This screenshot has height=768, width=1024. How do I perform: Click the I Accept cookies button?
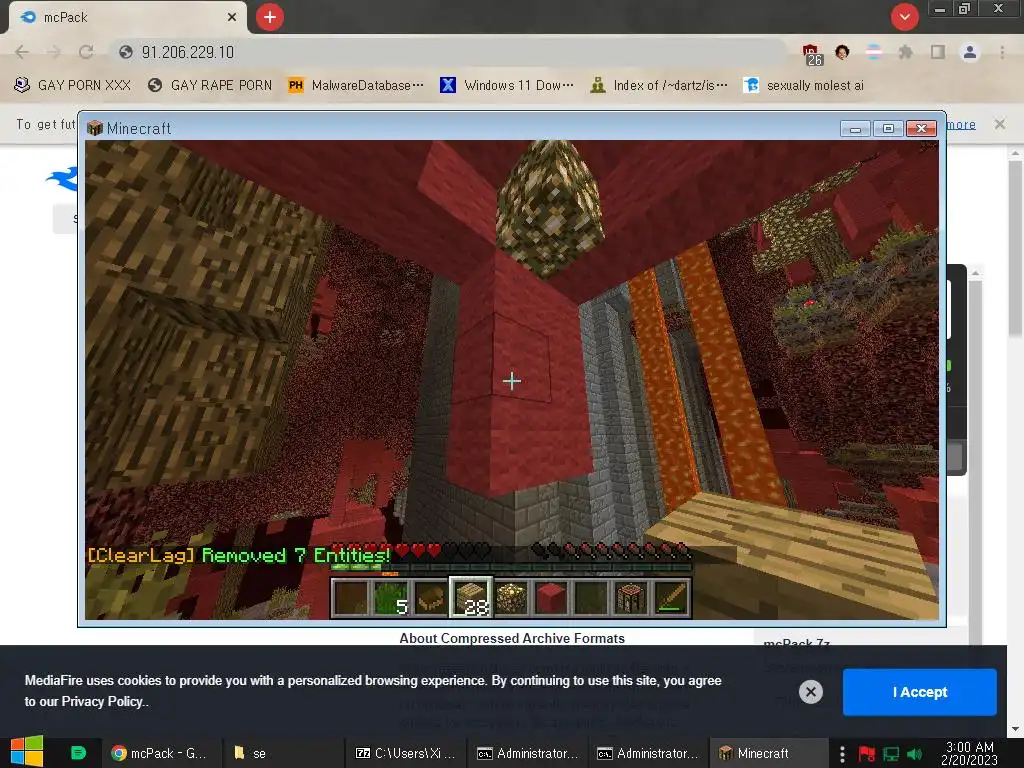tap(920, 692)
